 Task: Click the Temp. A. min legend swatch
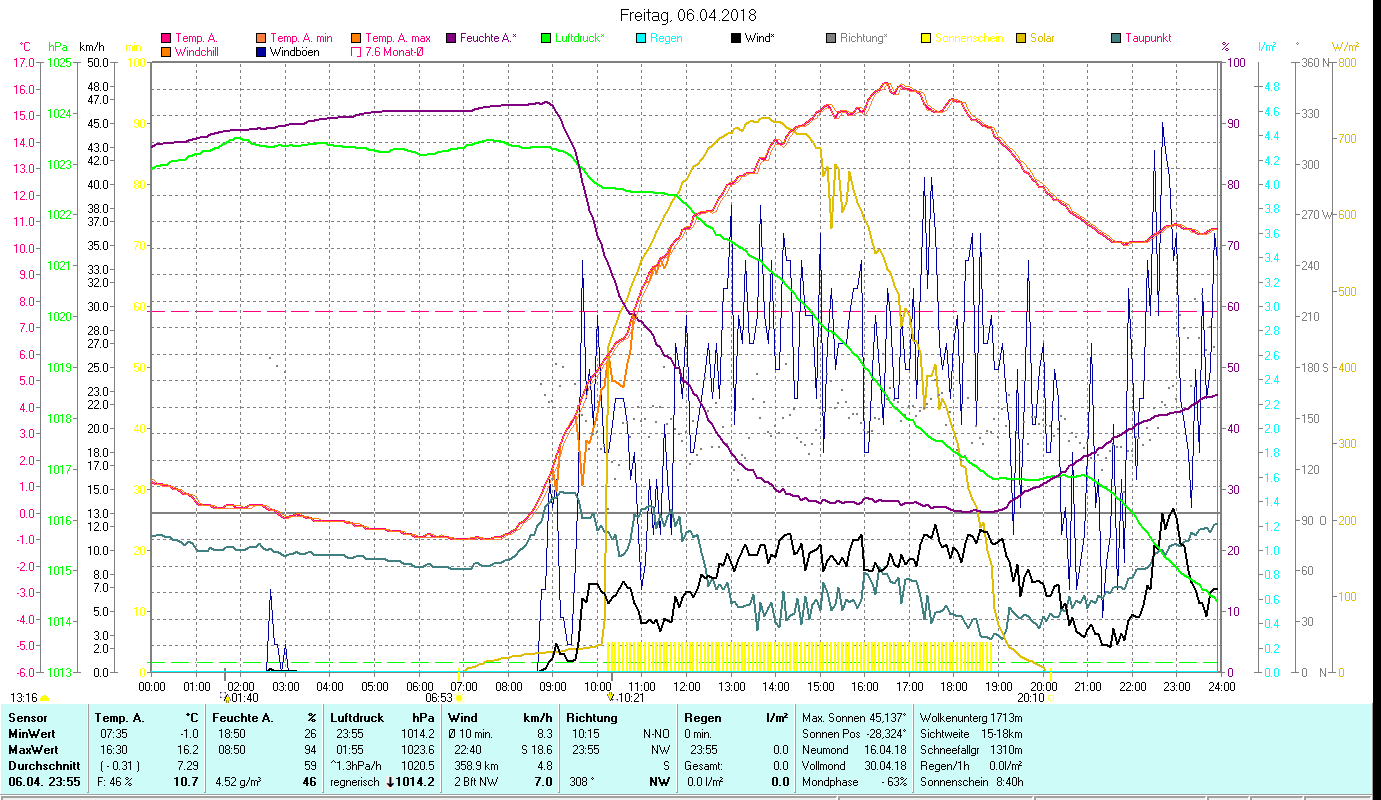tap(262, 38)
